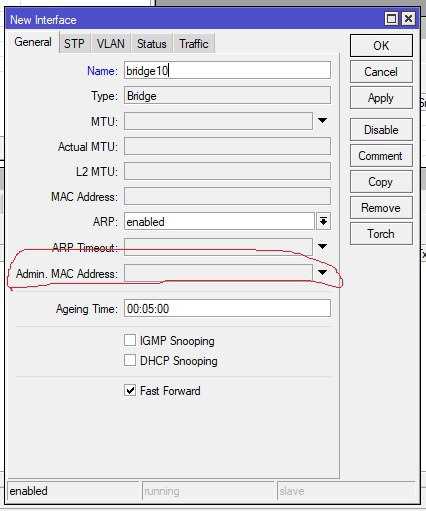The height and width of the screenshot is (511, 426).
Task: Switch to the General tab
Action: (33, 42)
